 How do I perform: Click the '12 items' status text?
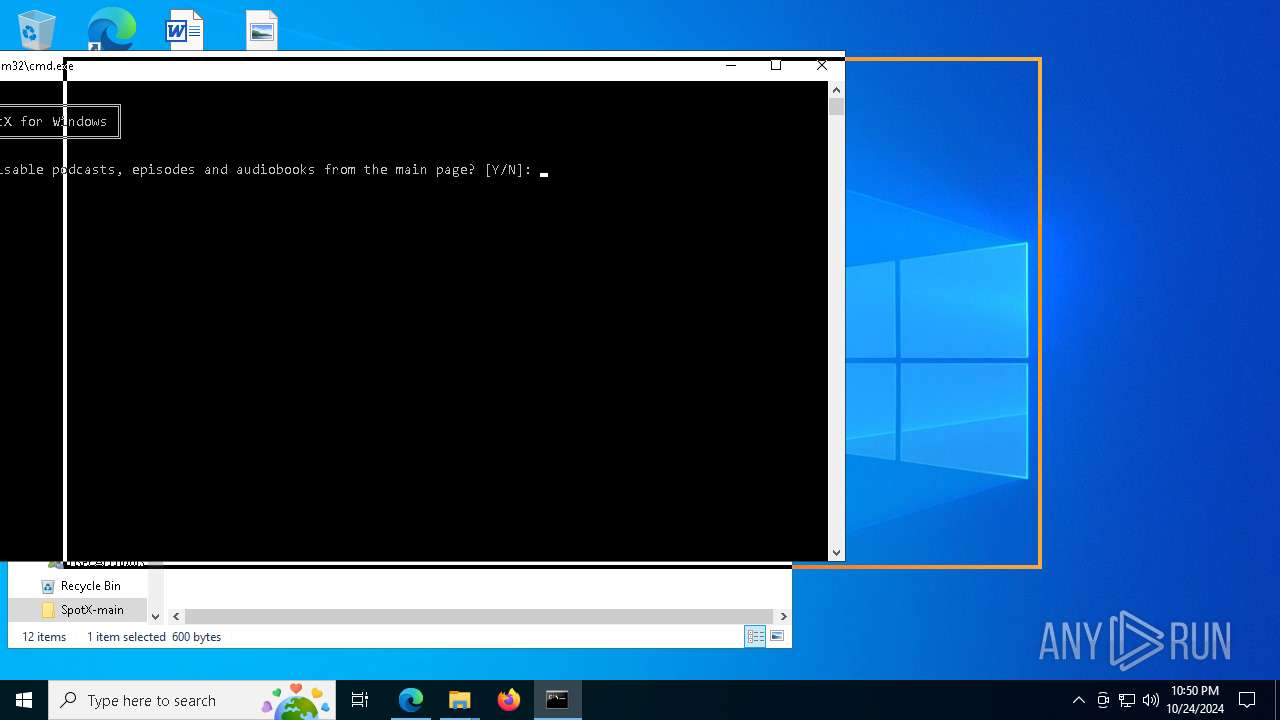click(44, 637)
